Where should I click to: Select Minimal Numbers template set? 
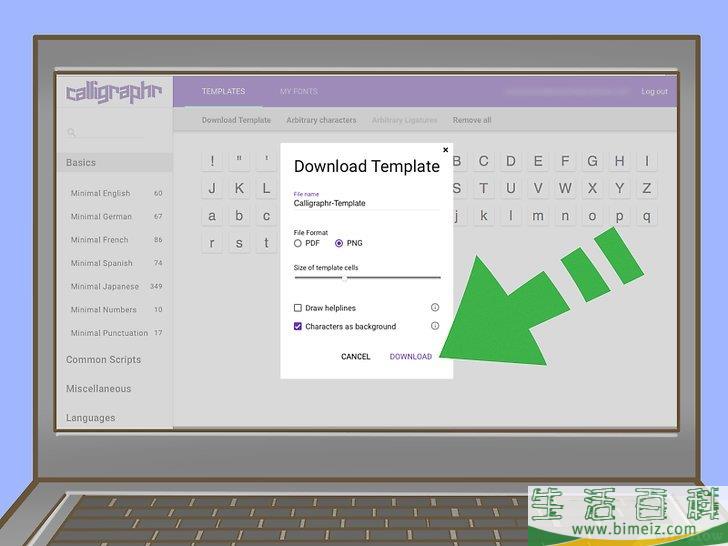116,310
